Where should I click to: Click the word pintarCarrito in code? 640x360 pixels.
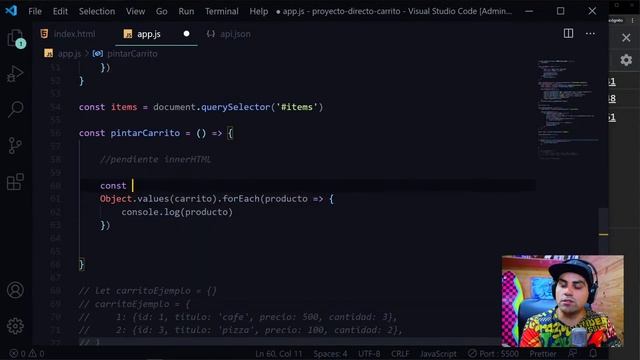[x=145, y=133]
